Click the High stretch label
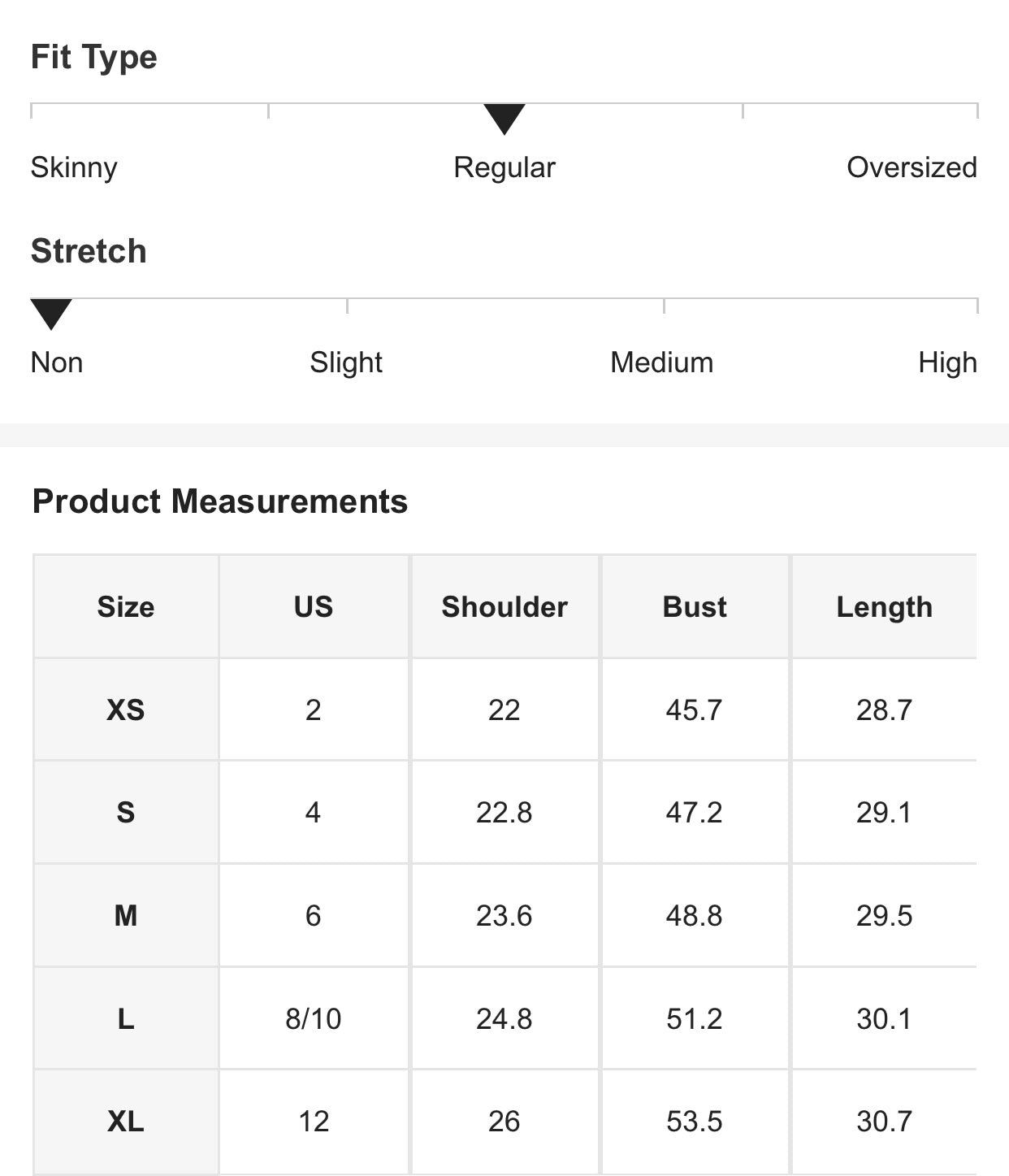 tap(946, 362)
